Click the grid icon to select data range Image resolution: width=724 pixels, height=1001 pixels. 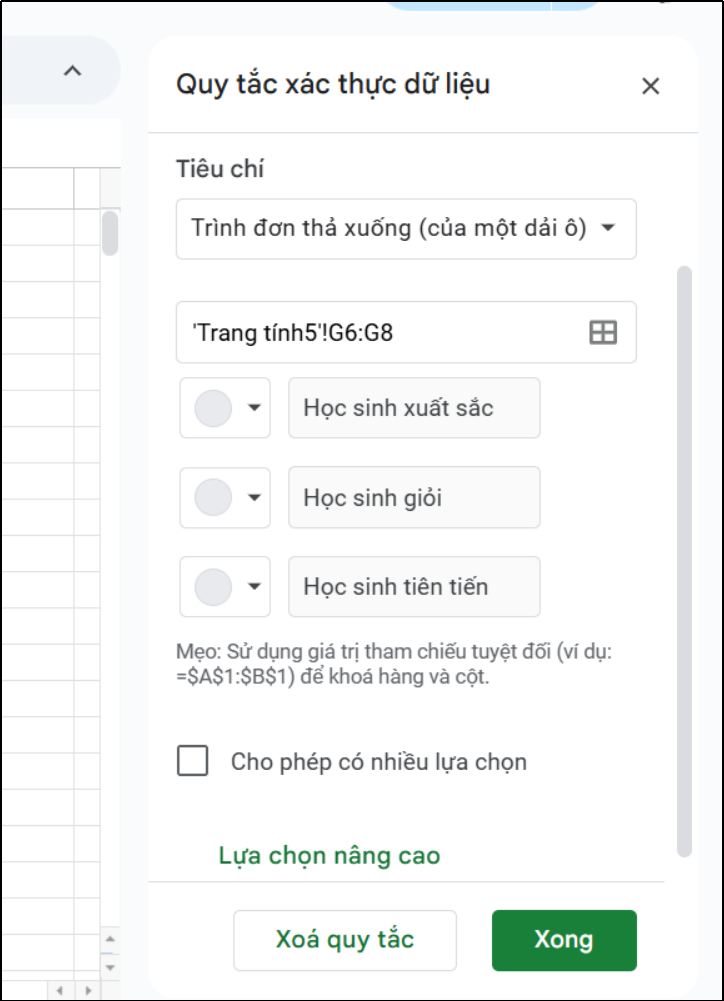[604, 332]
